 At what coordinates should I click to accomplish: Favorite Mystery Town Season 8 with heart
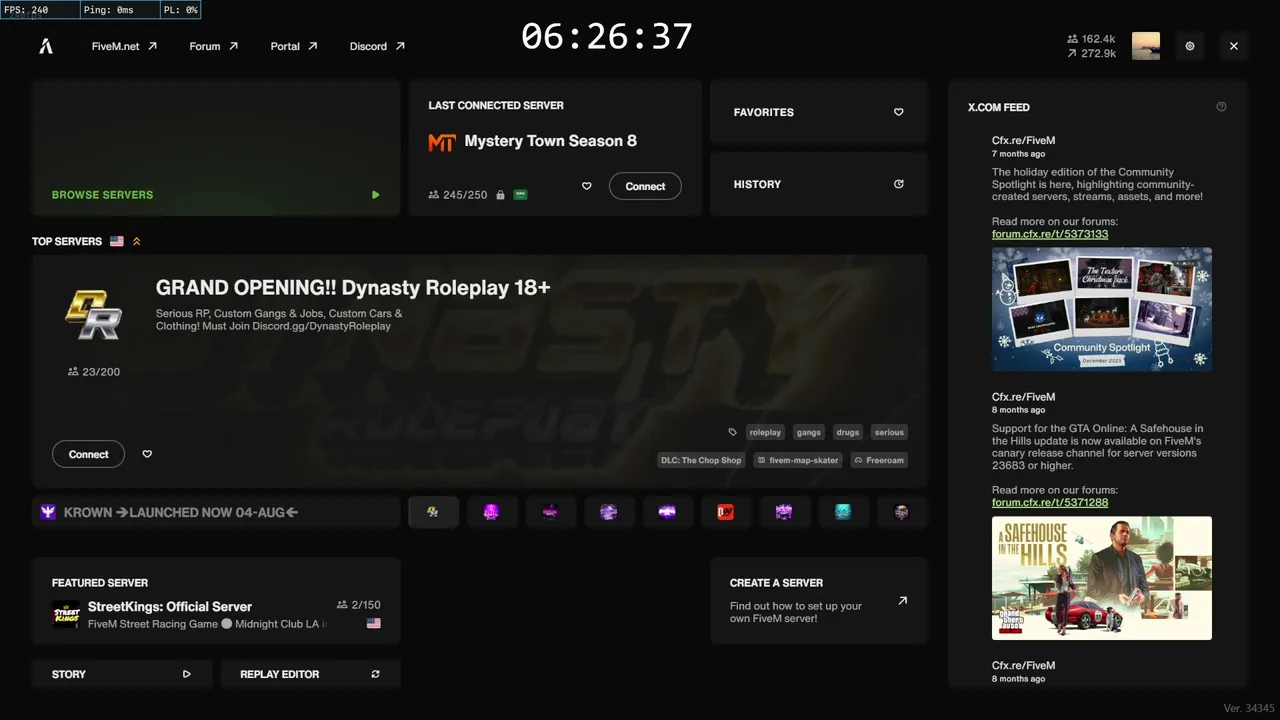point(587,186)
